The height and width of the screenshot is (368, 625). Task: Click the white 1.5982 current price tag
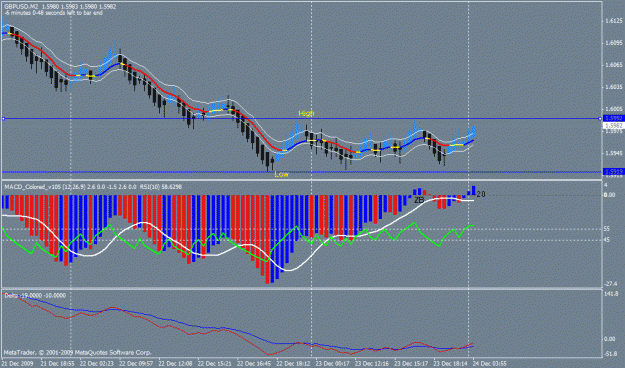coord(614,126)
